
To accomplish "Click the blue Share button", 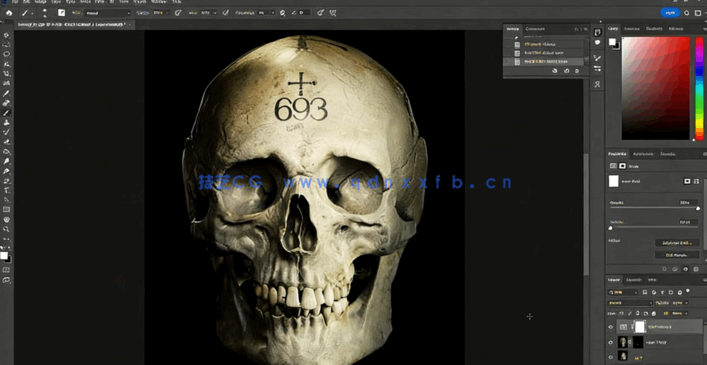I will (x=670, y=13).
